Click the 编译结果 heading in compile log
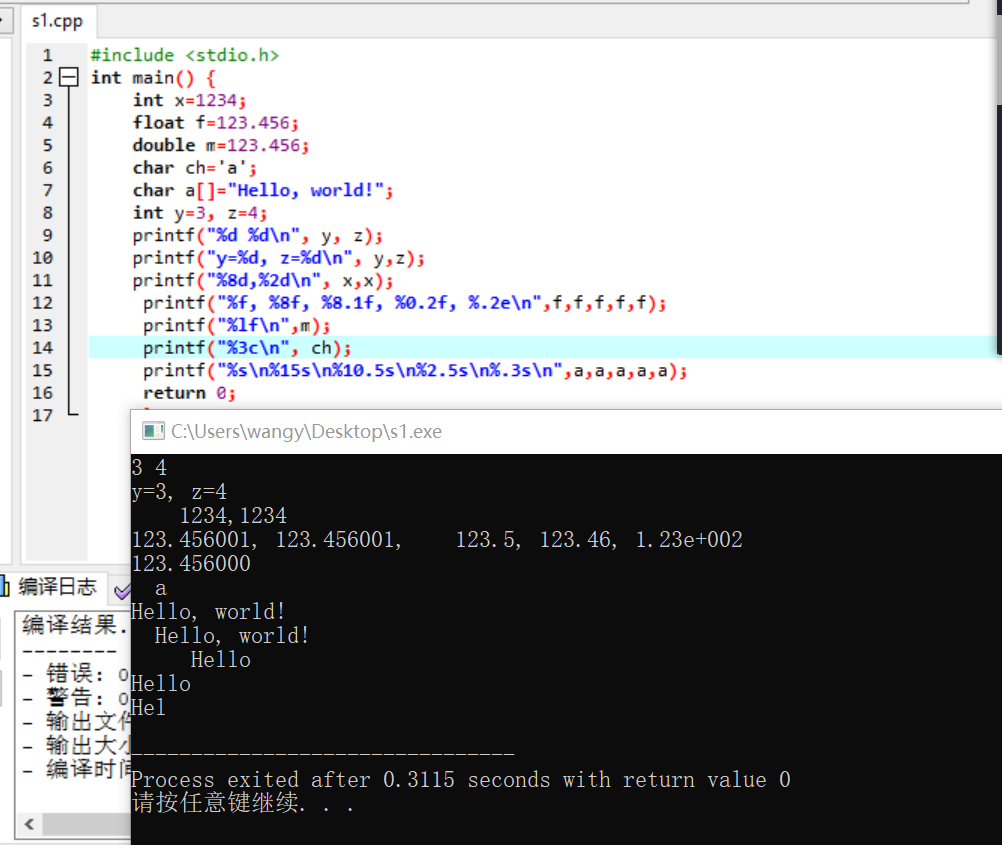 [x=73, y=625]
